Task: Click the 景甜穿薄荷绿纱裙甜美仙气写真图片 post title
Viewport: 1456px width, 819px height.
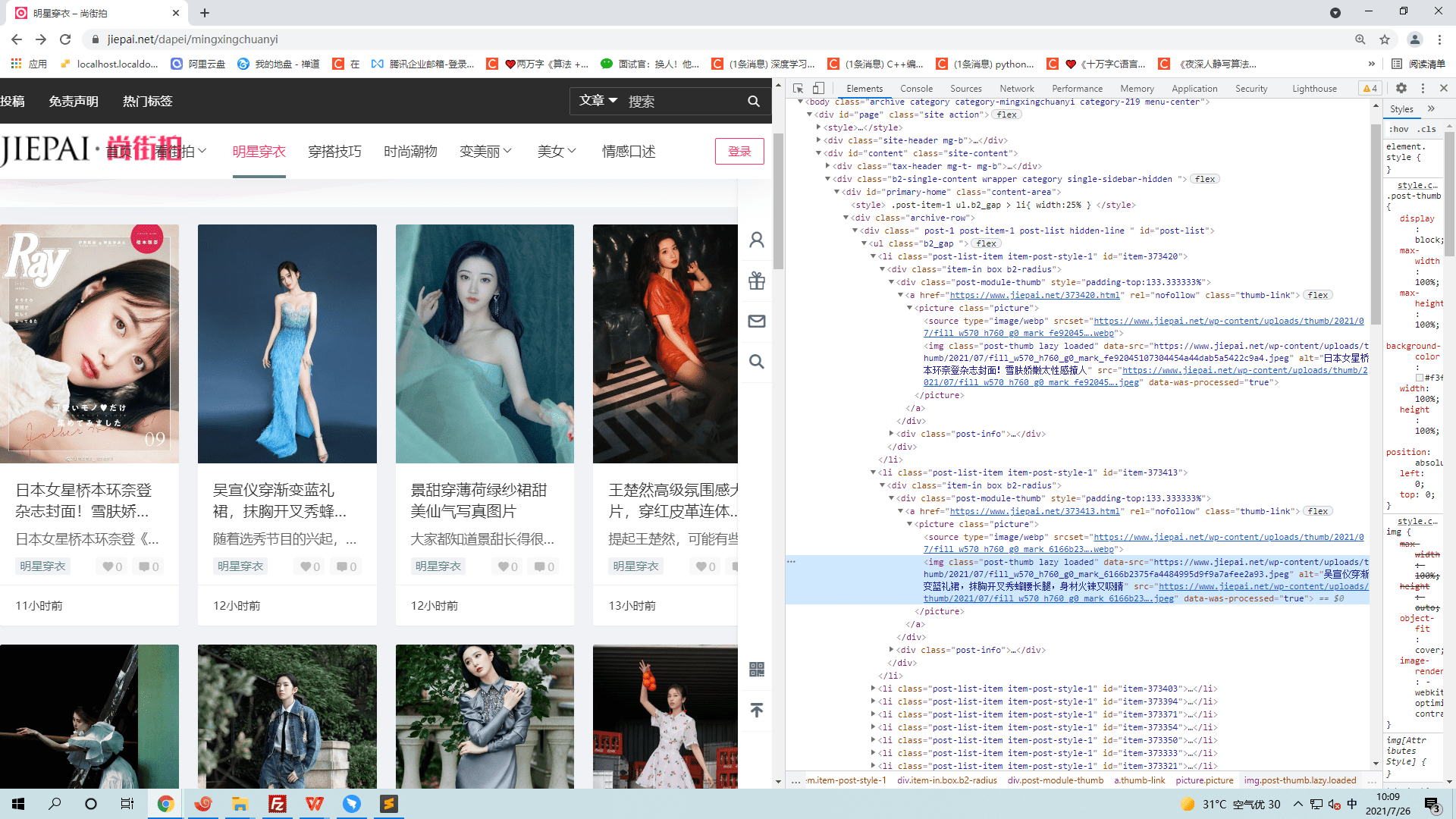Action: click(479, 500)
